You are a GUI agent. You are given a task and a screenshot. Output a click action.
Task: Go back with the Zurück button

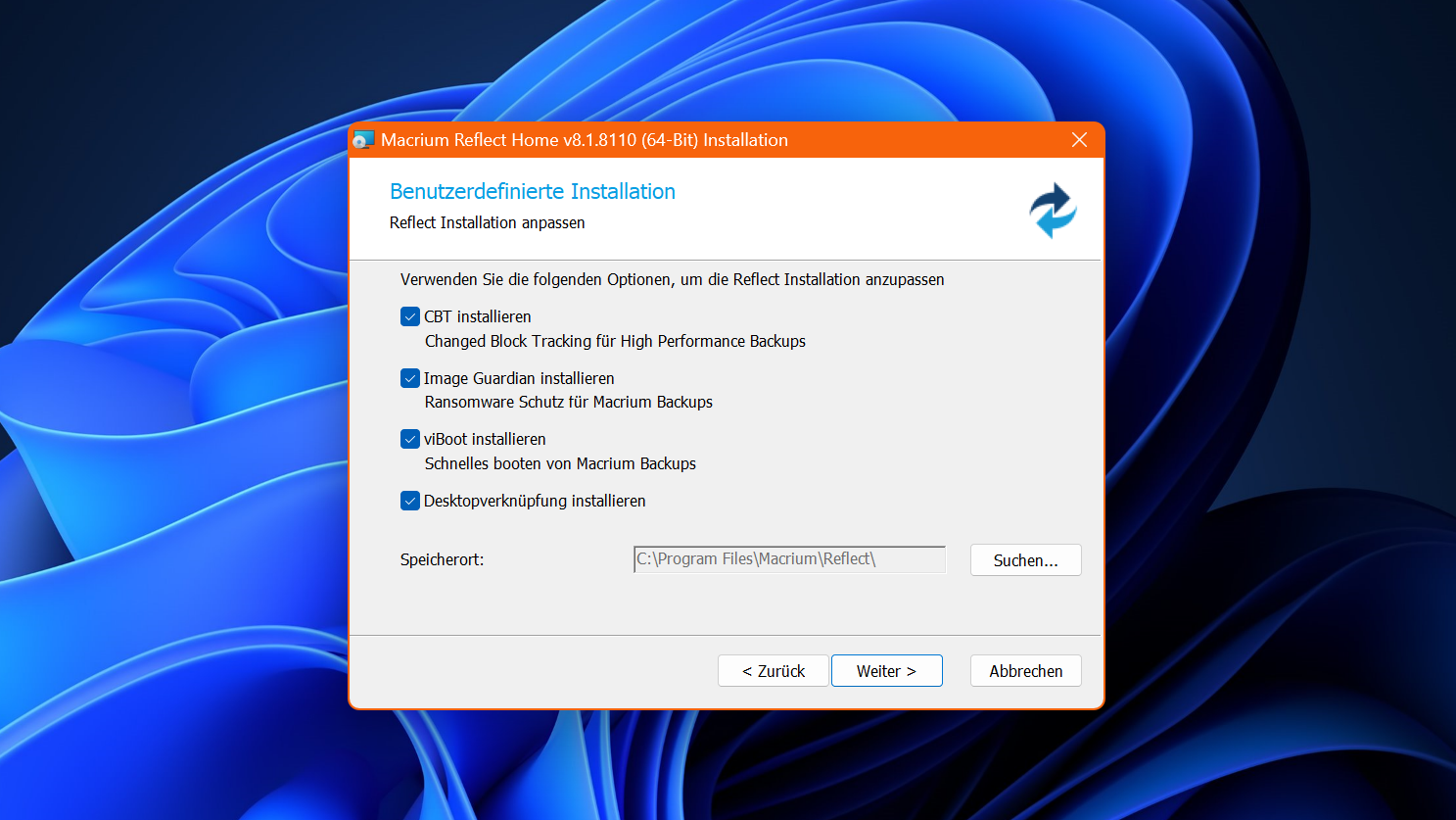point(773,671)
